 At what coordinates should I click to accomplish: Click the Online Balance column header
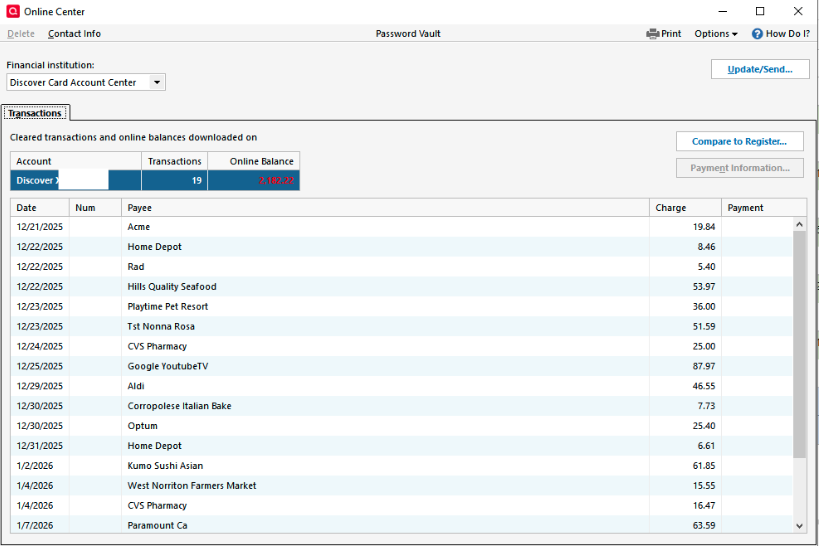coord(254,161)
